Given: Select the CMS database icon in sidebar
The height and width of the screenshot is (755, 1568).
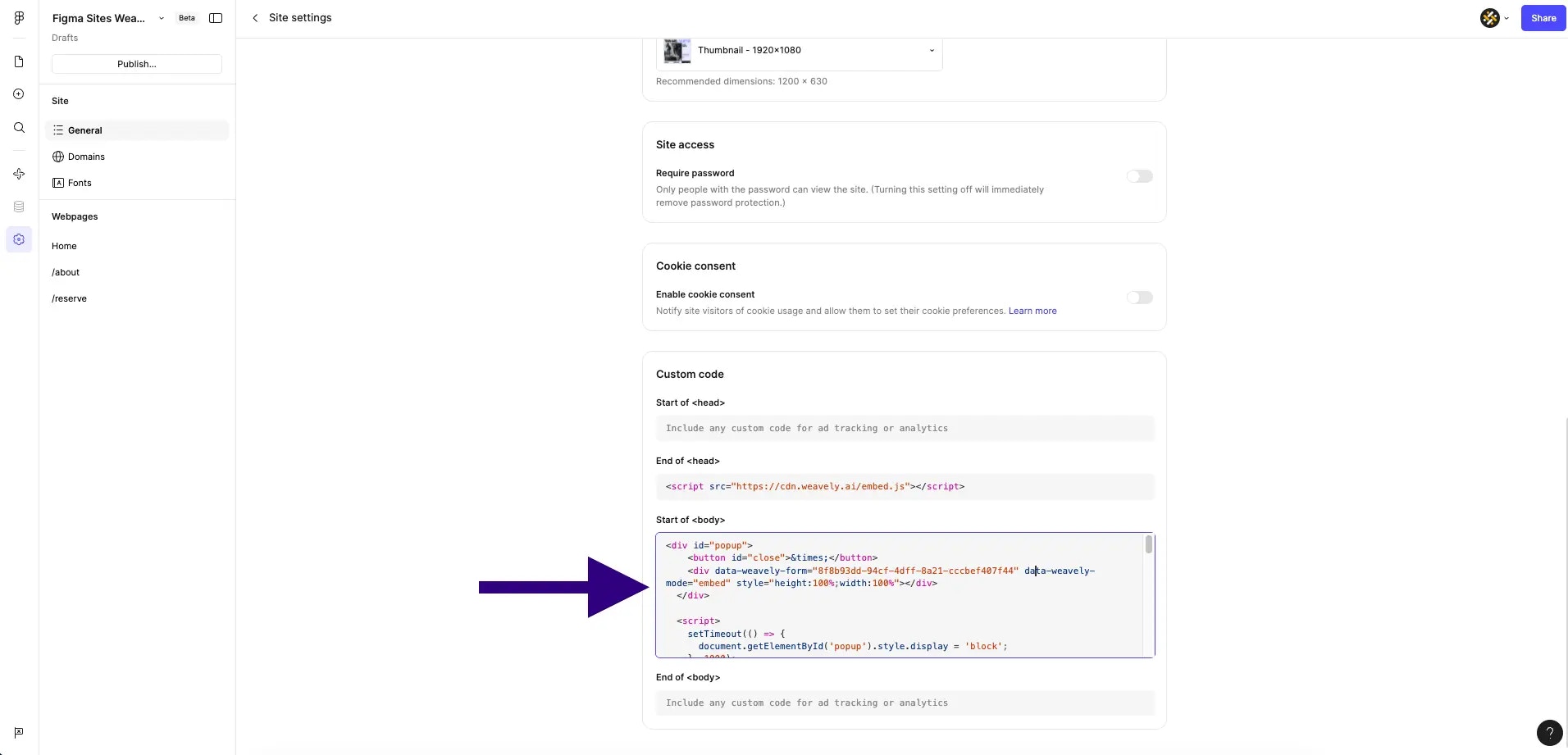Looking at the screenshot, I should 19,207.
